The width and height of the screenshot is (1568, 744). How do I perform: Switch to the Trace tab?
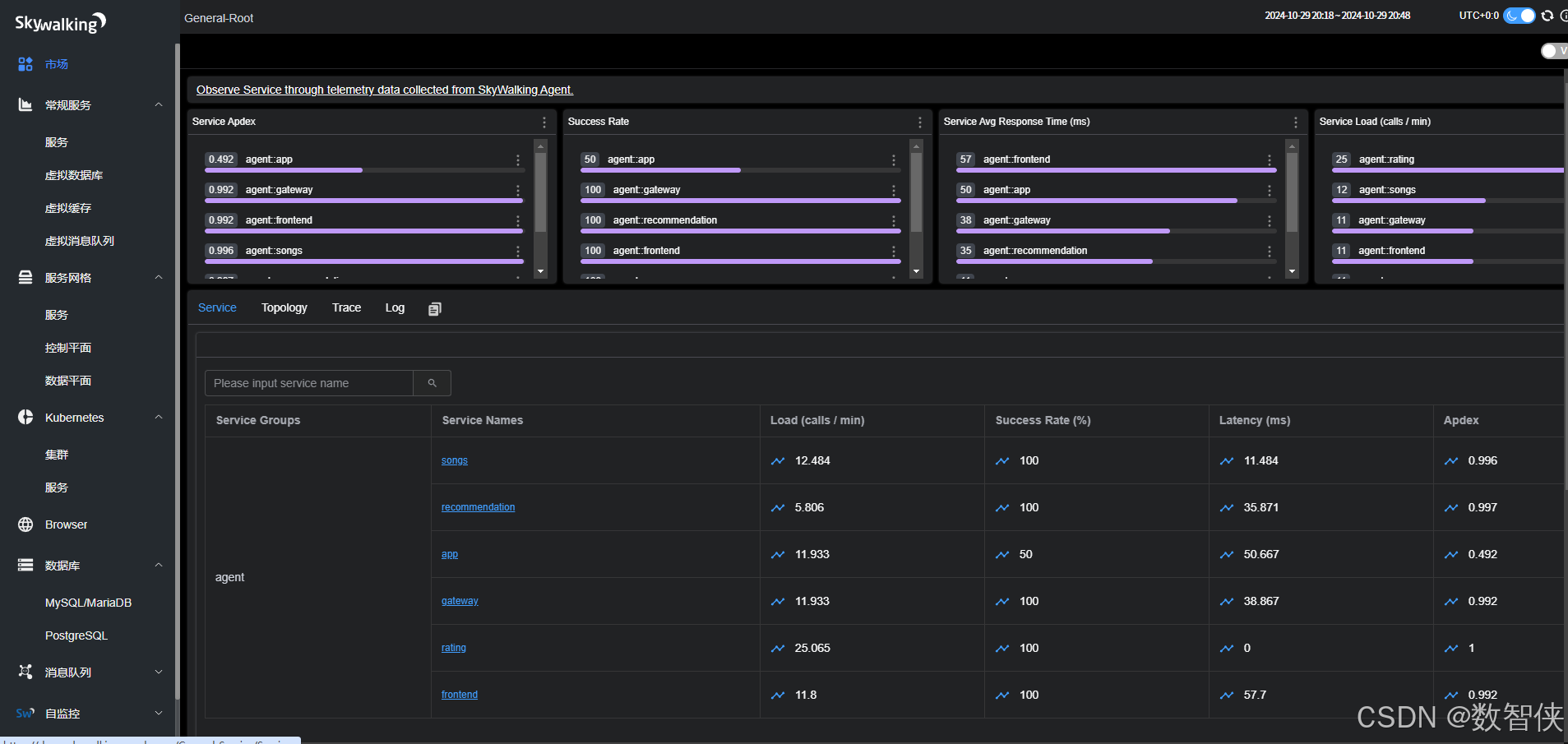pos(346,307)
